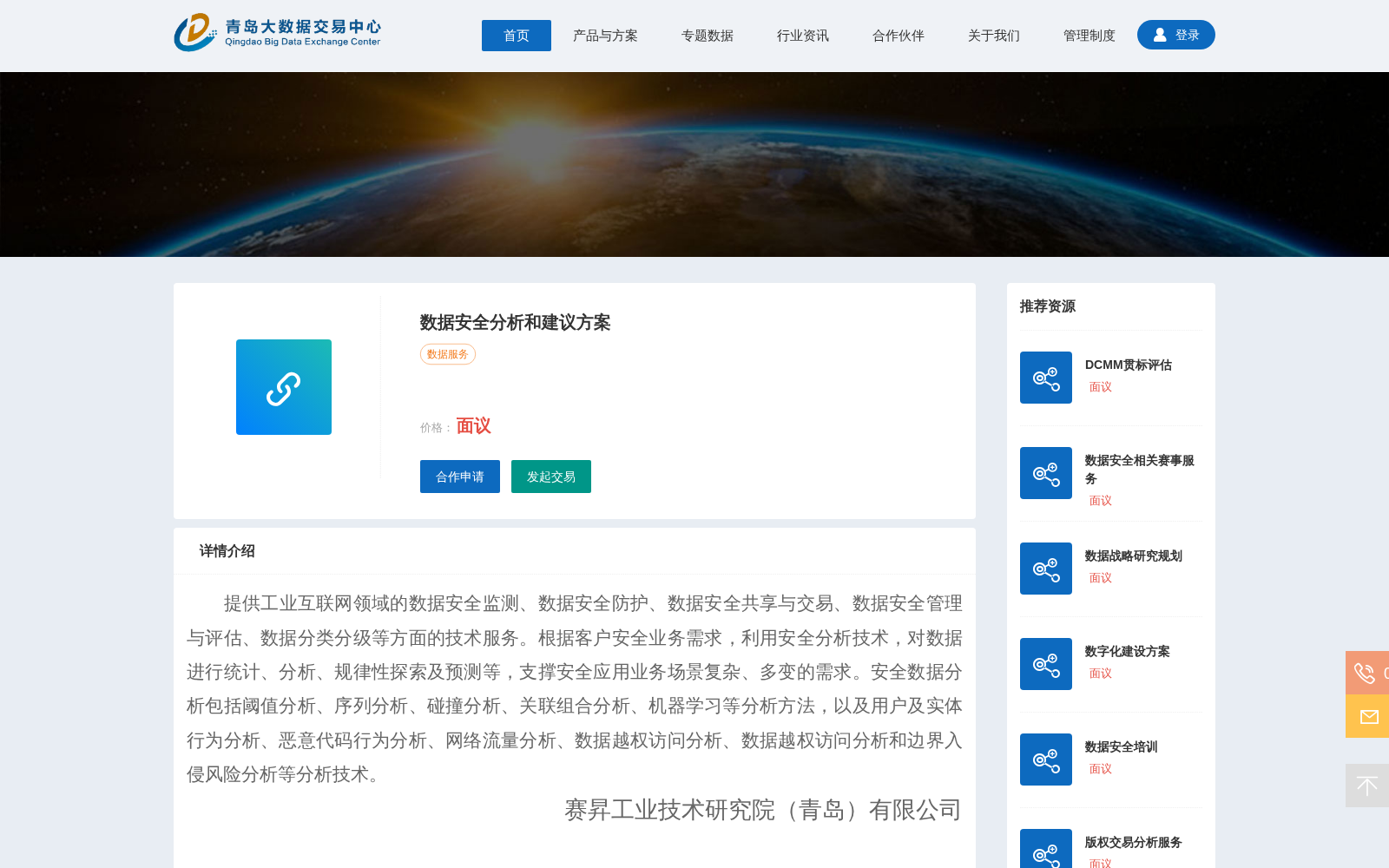Open the 关于我们 menu item
This screenshot has height=868, width=1389.
994,36
